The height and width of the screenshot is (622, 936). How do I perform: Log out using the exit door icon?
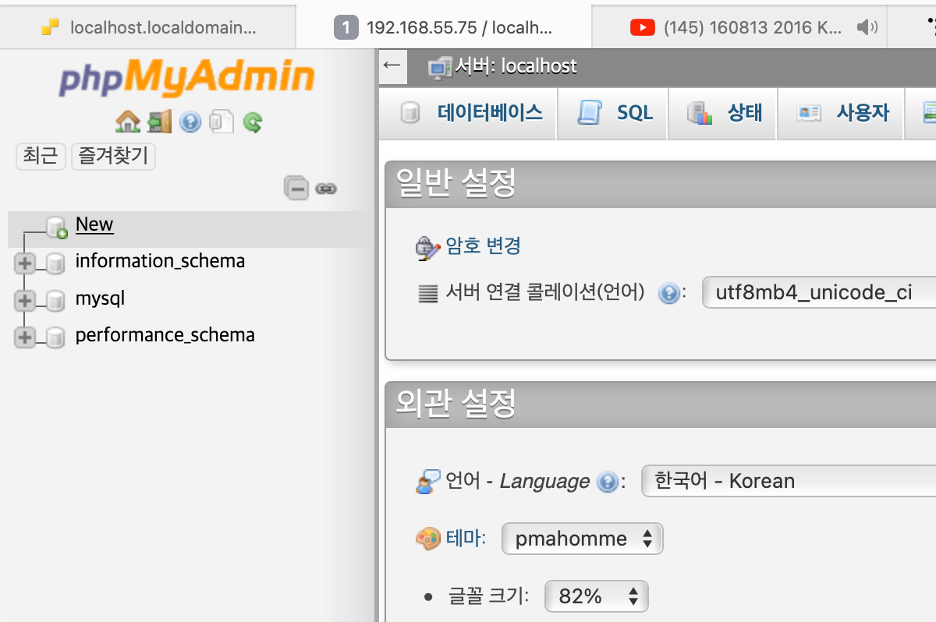click(159, 122)
